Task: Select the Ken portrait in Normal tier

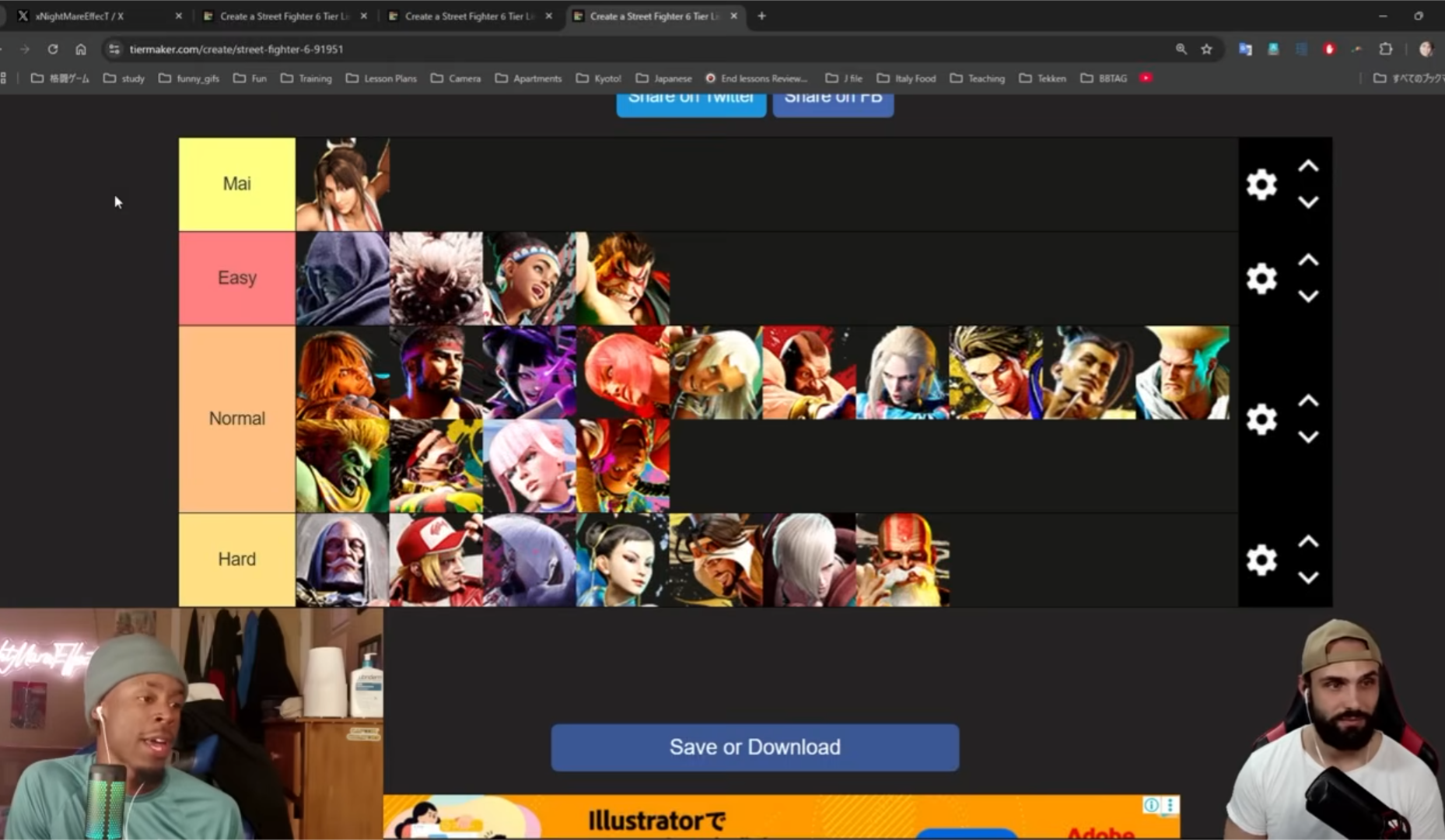Action: coord(343,373)
